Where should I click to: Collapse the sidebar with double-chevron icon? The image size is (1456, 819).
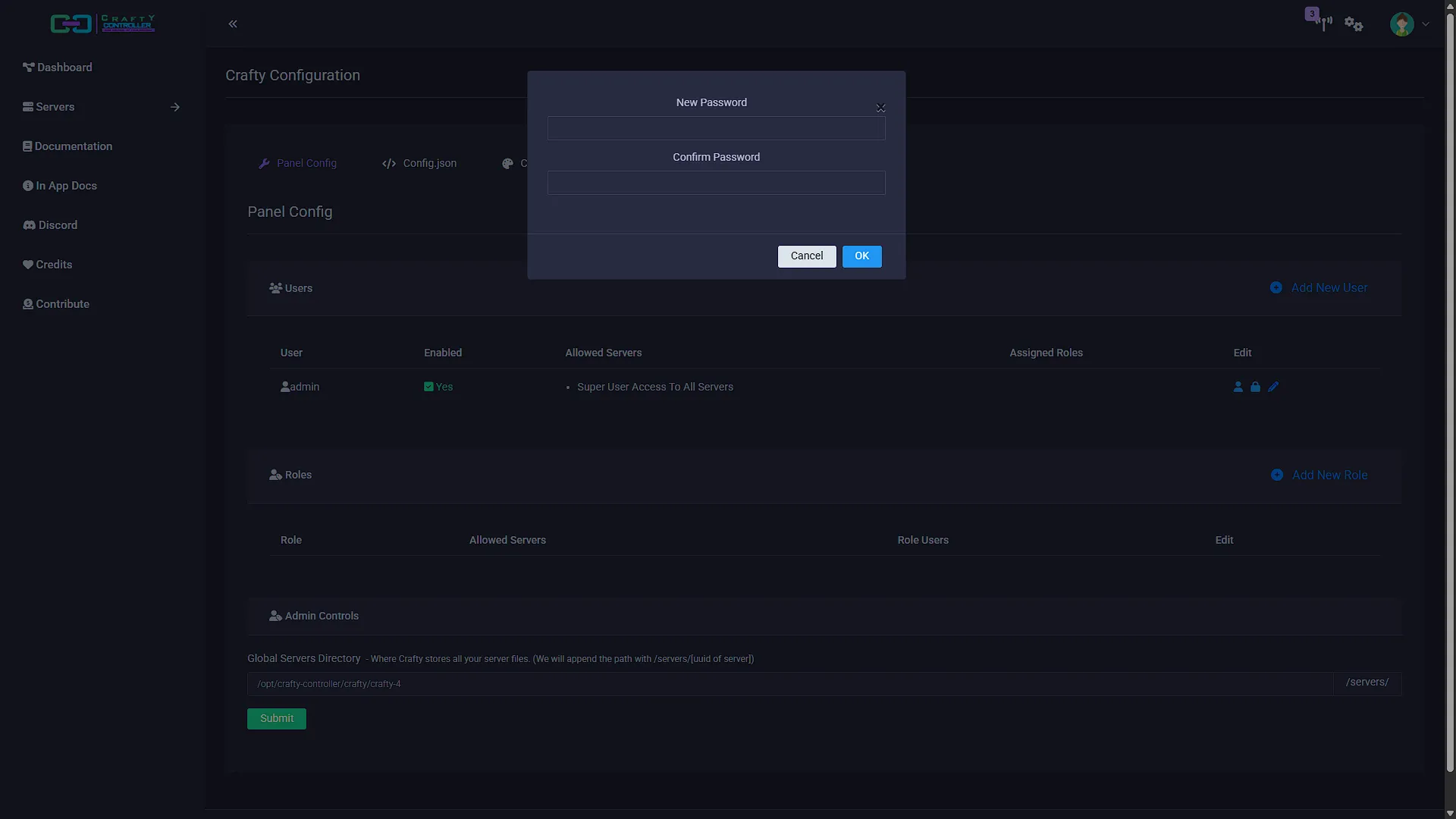[x=233, y=24]
